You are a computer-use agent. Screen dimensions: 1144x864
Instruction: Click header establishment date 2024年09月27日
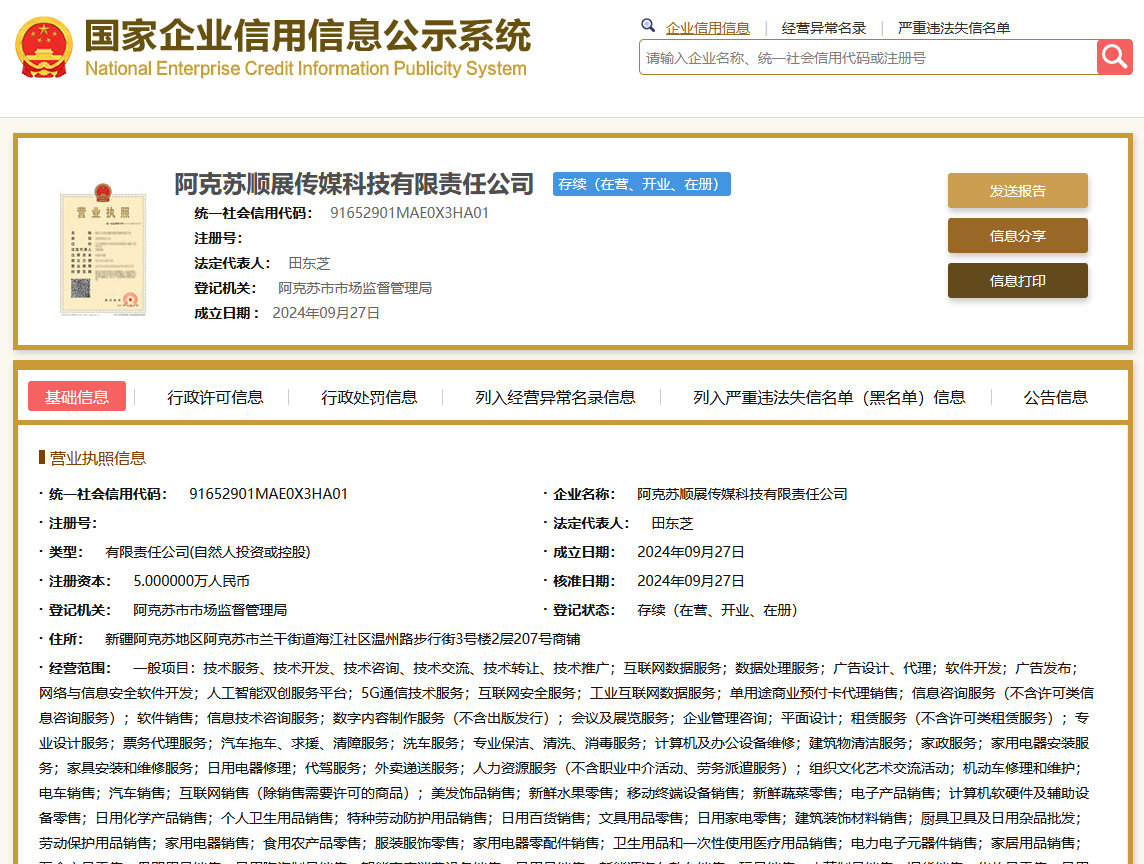pos(326,313)
